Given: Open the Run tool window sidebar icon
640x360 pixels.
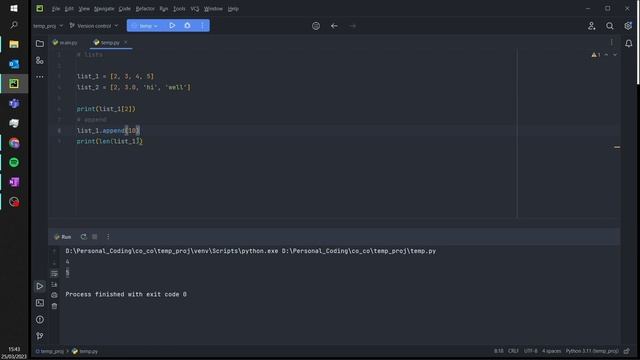Looking at the screenshot, I should 40,286.
